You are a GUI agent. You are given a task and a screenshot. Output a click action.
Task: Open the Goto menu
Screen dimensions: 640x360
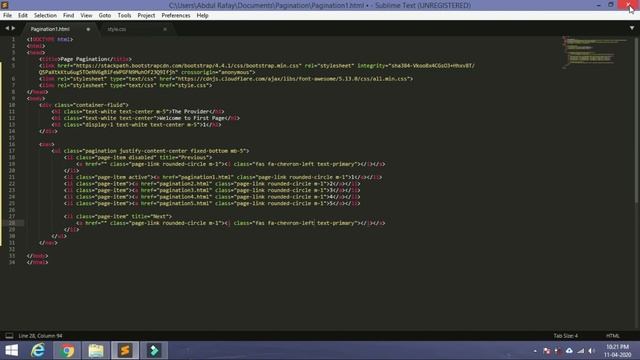tap(105, 16)
